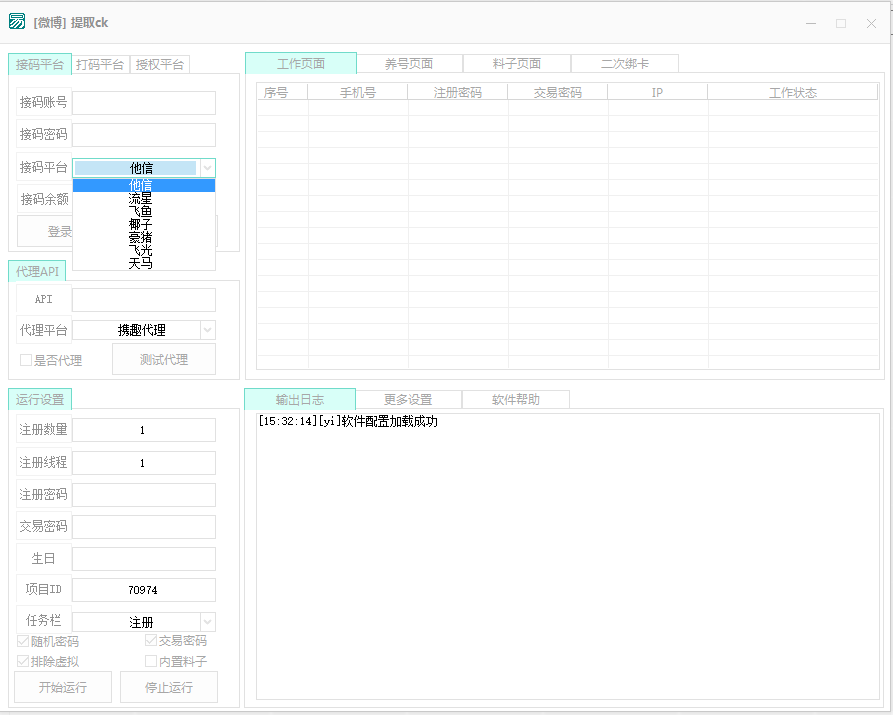Focus the 项目ID field showing 70974
893x715 pixels.
click(x=143, y=590)
